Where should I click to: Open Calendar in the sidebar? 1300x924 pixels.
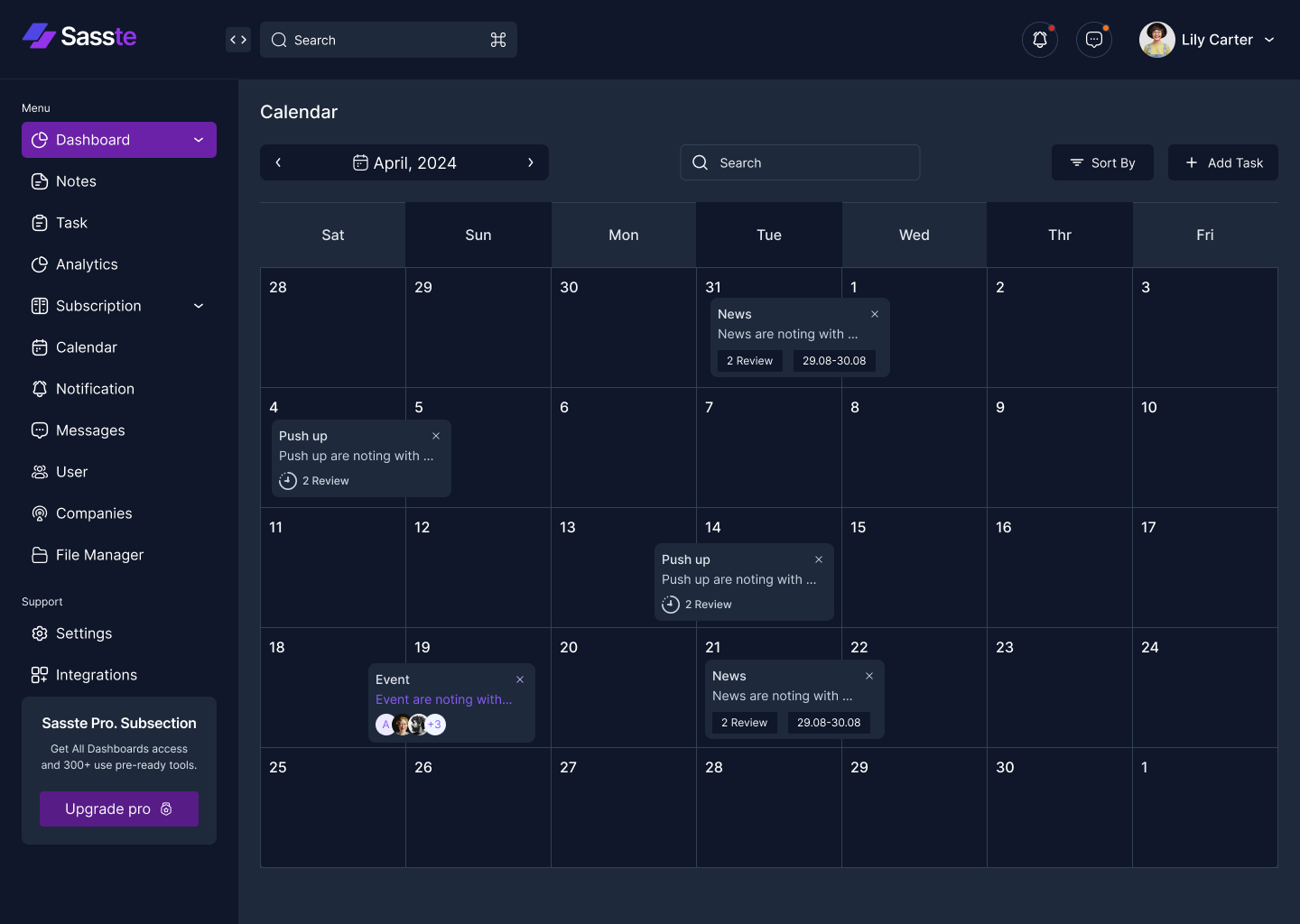click(119, 347)
